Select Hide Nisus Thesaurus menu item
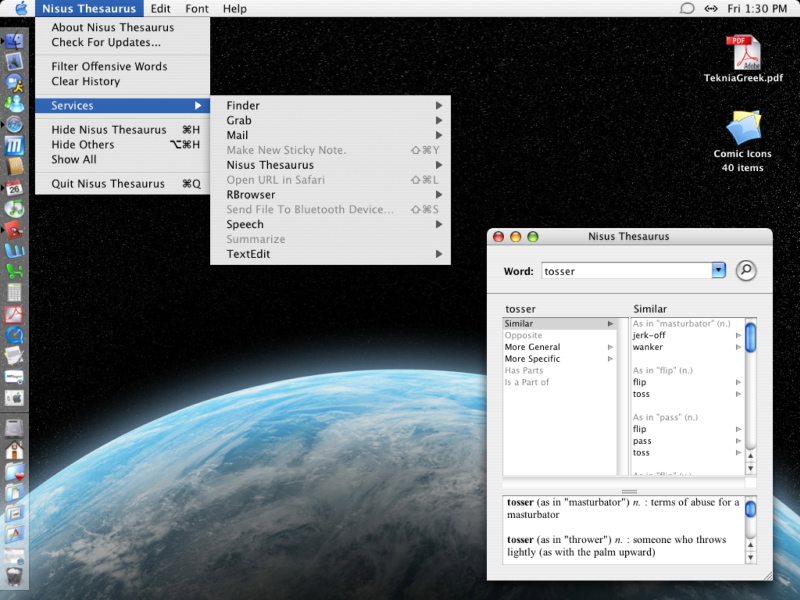This screenshot has width=800, height=600. [122, 130]
